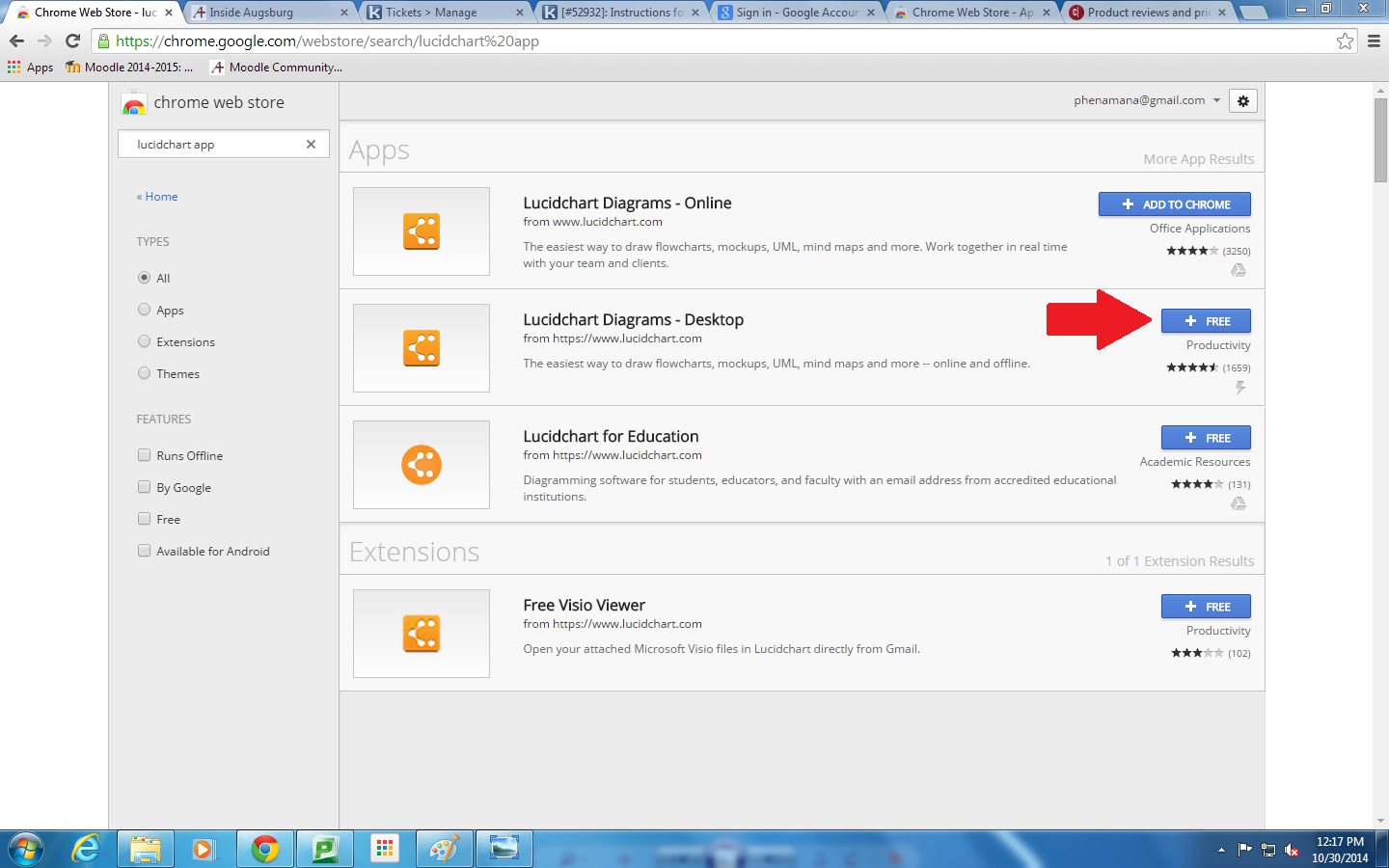Viewport: 1389px width, 868px height.
Task: Open Lucidchart Diagrams - Online app thumbnail
Action: pos(422,231)
